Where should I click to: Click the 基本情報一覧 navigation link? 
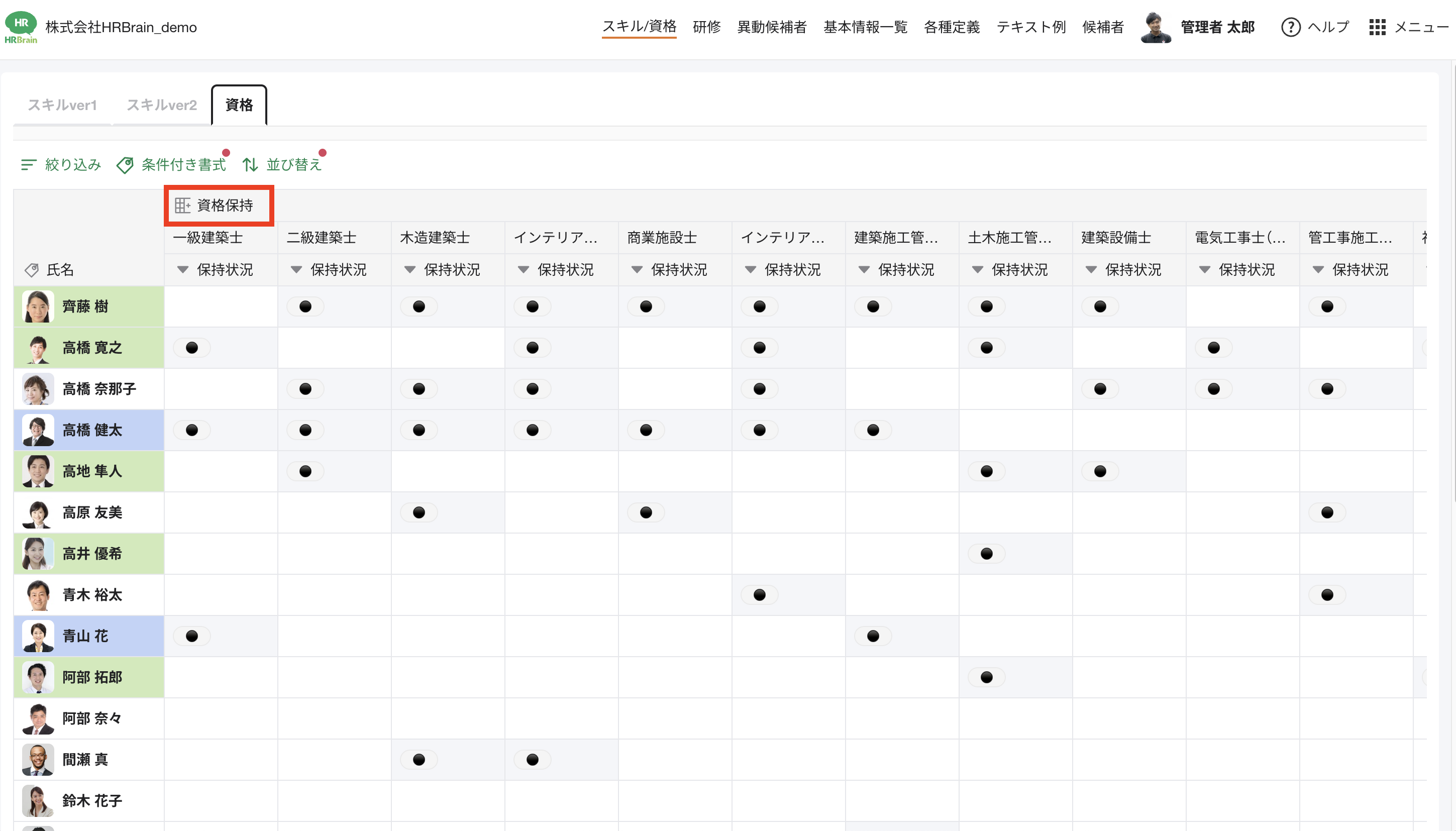(865, 27)
